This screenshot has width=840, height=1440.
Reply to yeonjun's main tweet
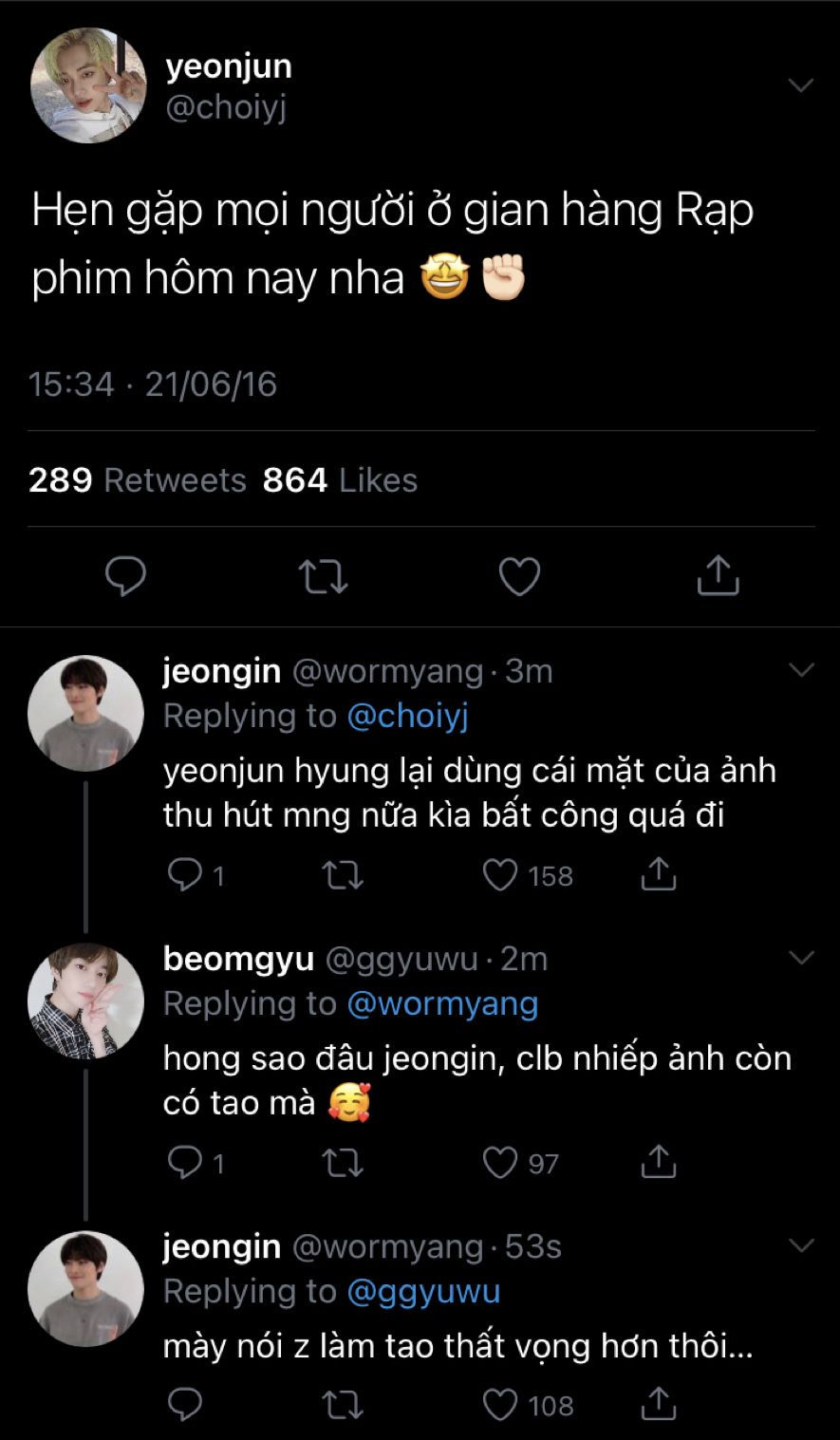[x=124, y=576]
